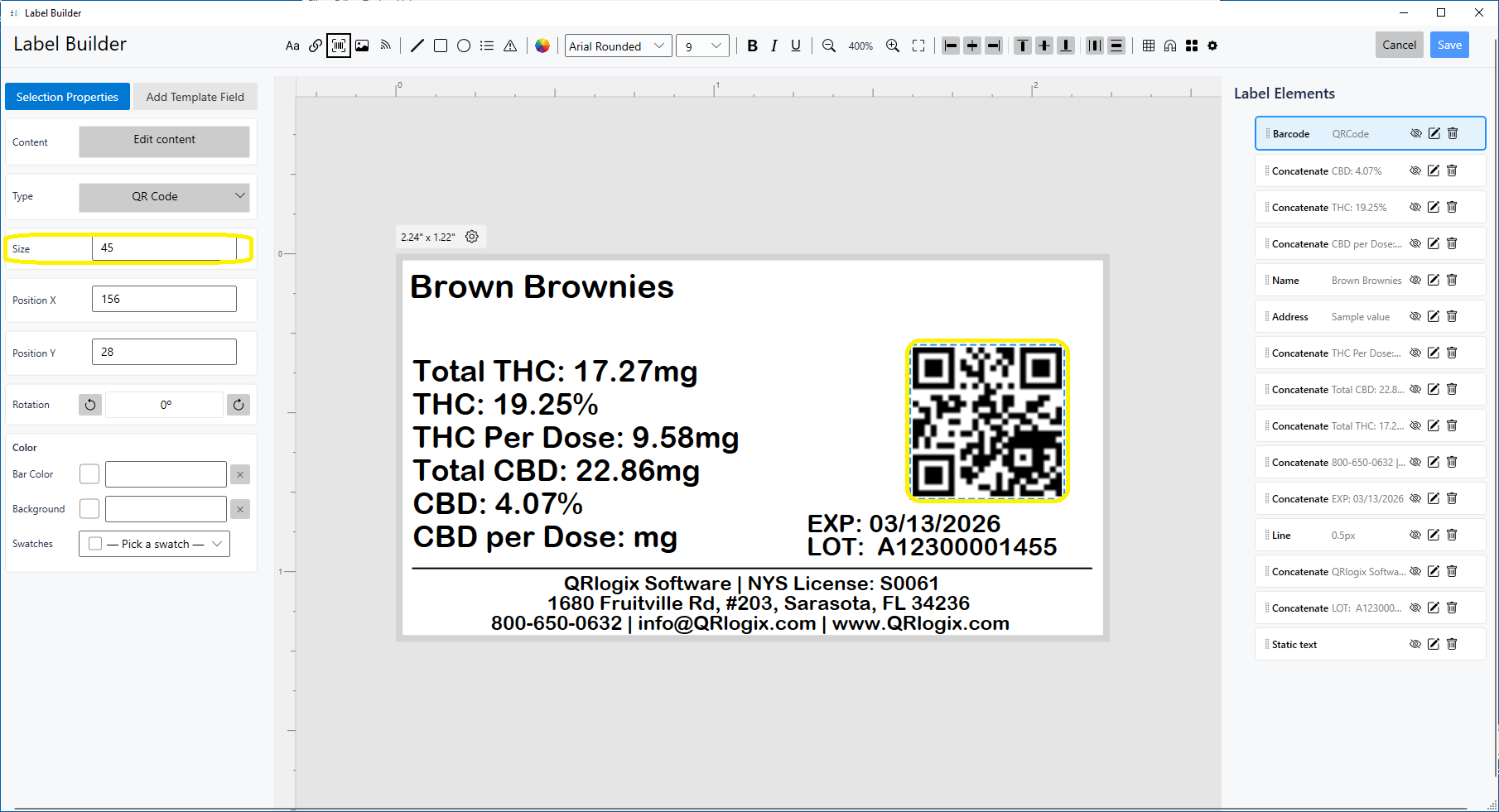Click the Background color swatch box
The image size is (1499, 812).
89,509
